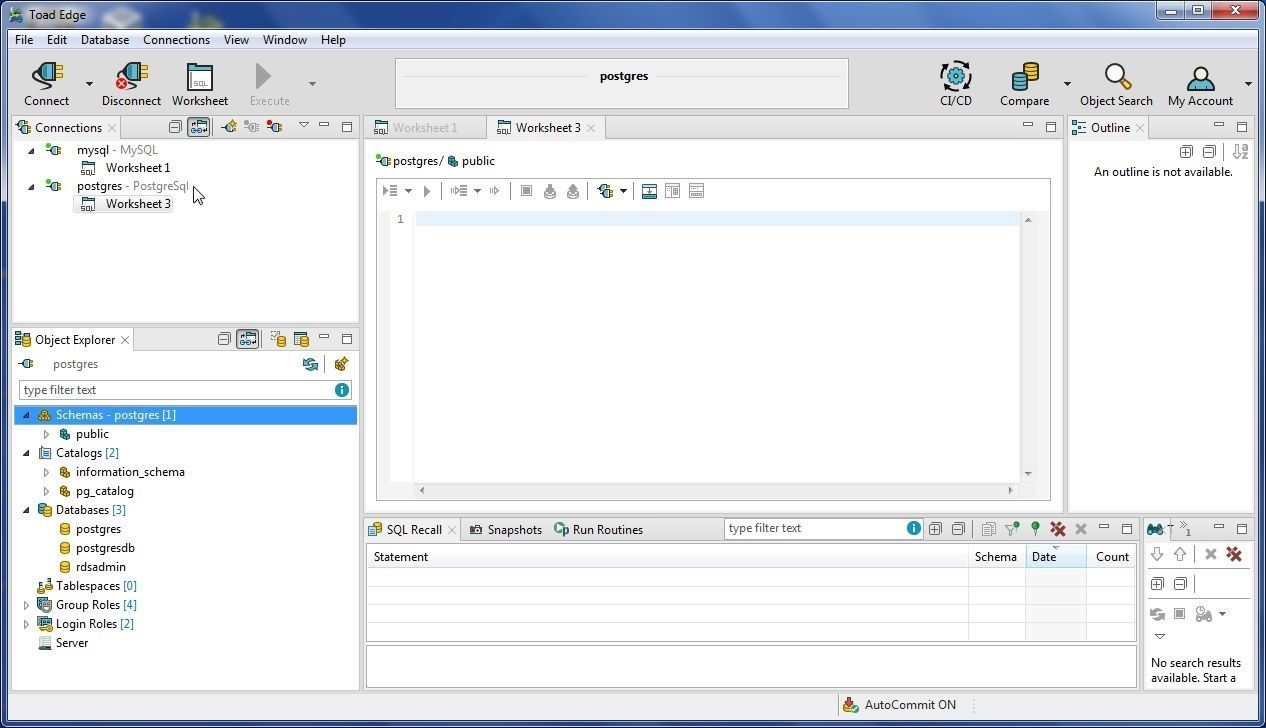The width and height of the screenshot is (1266, 728).
Task: Toggle the third result layout icon in worksheet toolbar
Action: 697,191
